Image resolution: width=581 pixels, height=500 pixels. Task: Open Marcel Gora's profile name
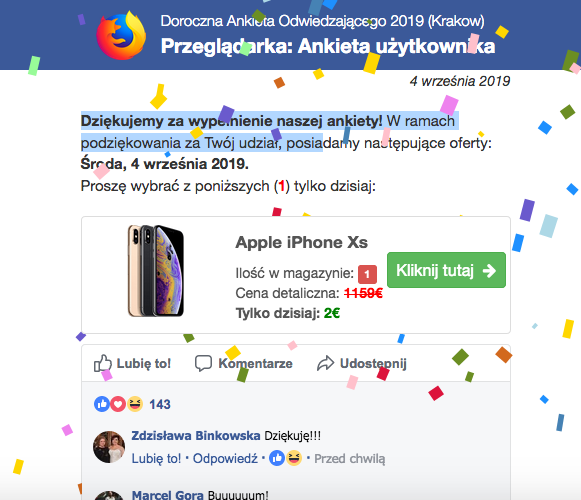coord(167,495)
